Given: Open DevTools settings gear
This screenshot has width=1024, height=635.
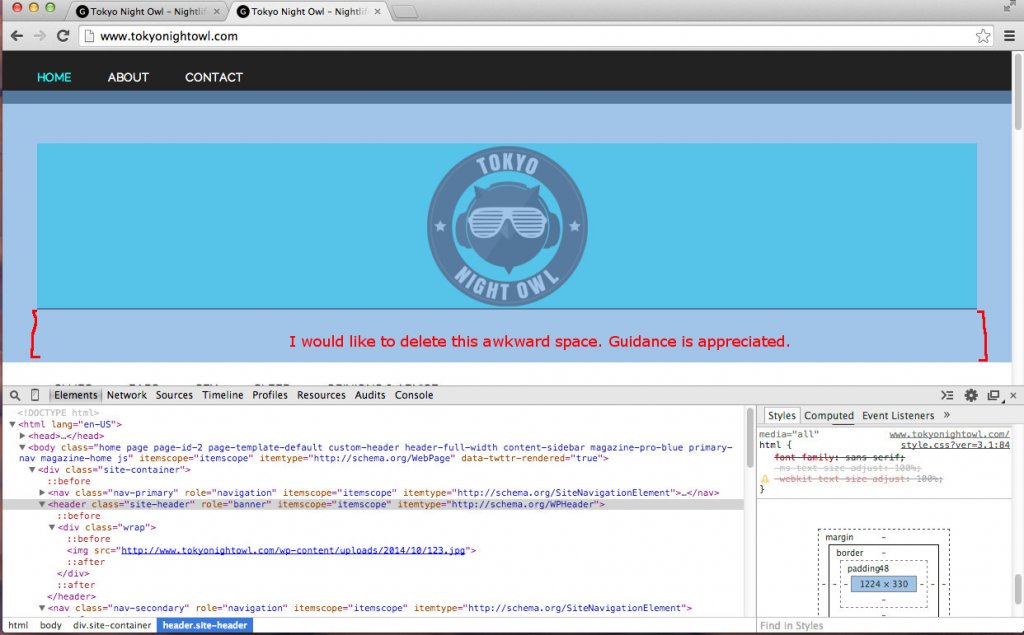Looking at the screenshot, I should 971,395.
